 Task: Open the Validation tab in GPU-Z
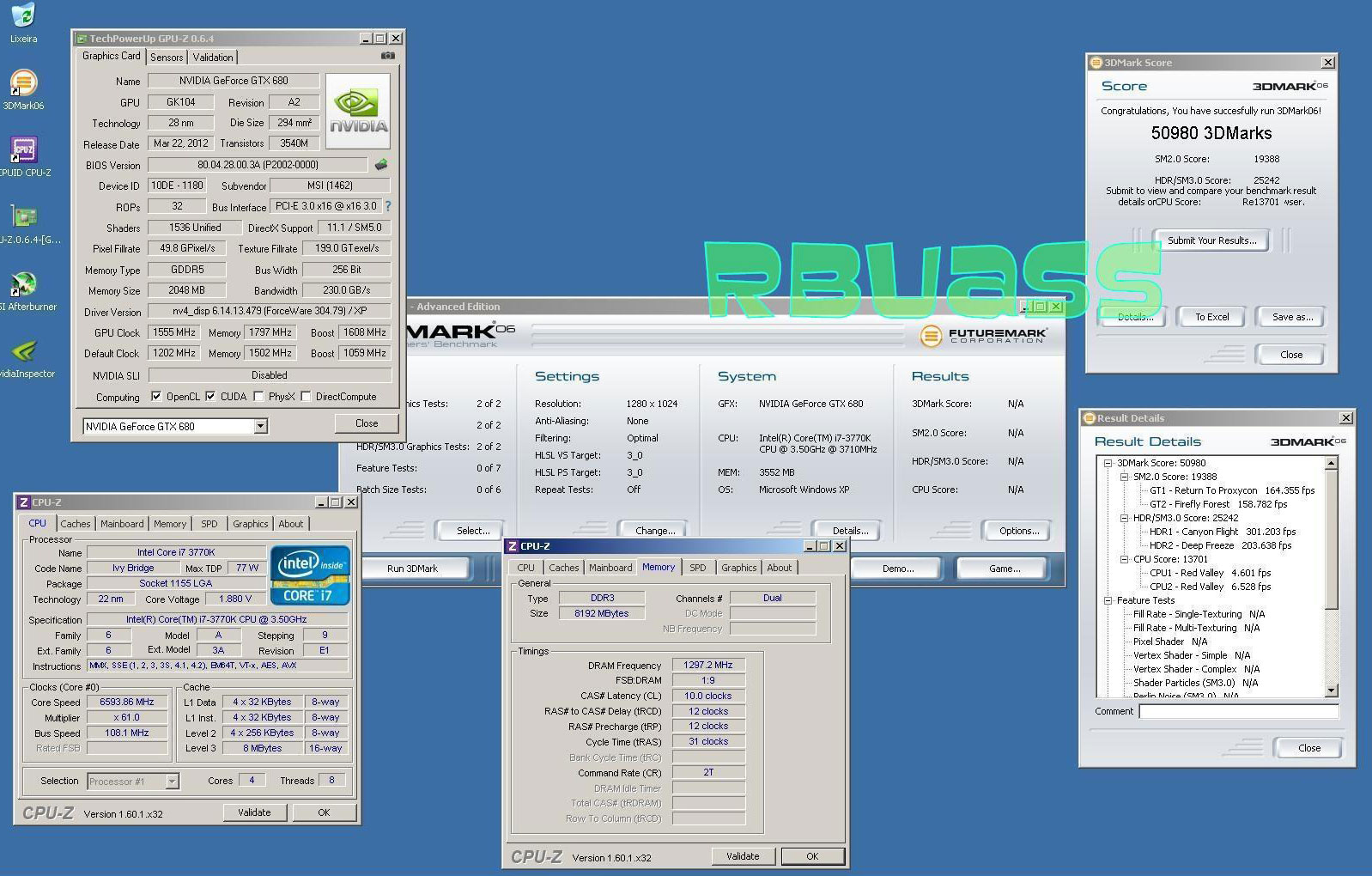pos(212,58)
